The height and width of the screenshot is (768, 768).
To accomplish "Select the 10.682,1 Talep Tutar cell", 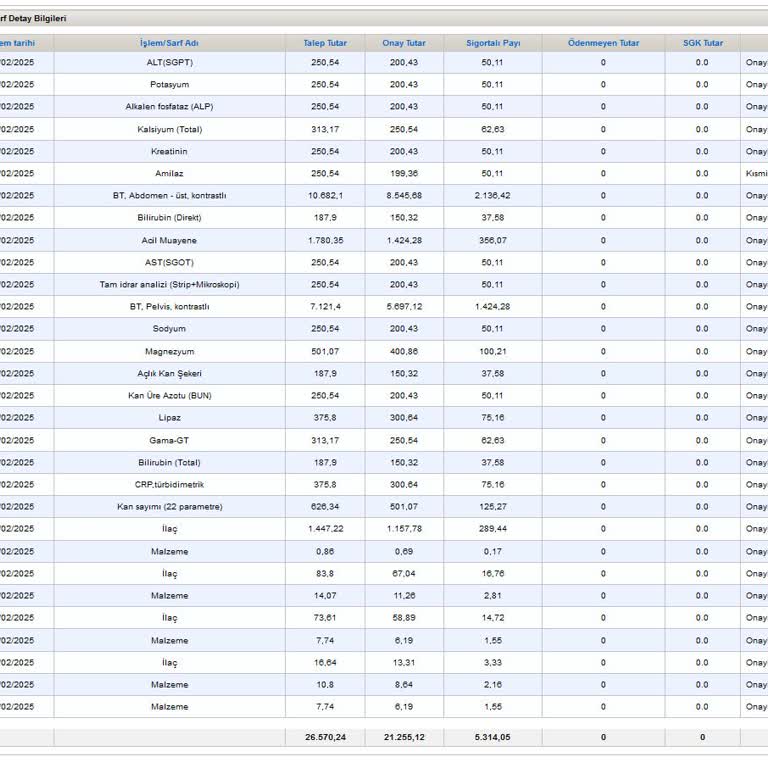I will click(325, 196).
